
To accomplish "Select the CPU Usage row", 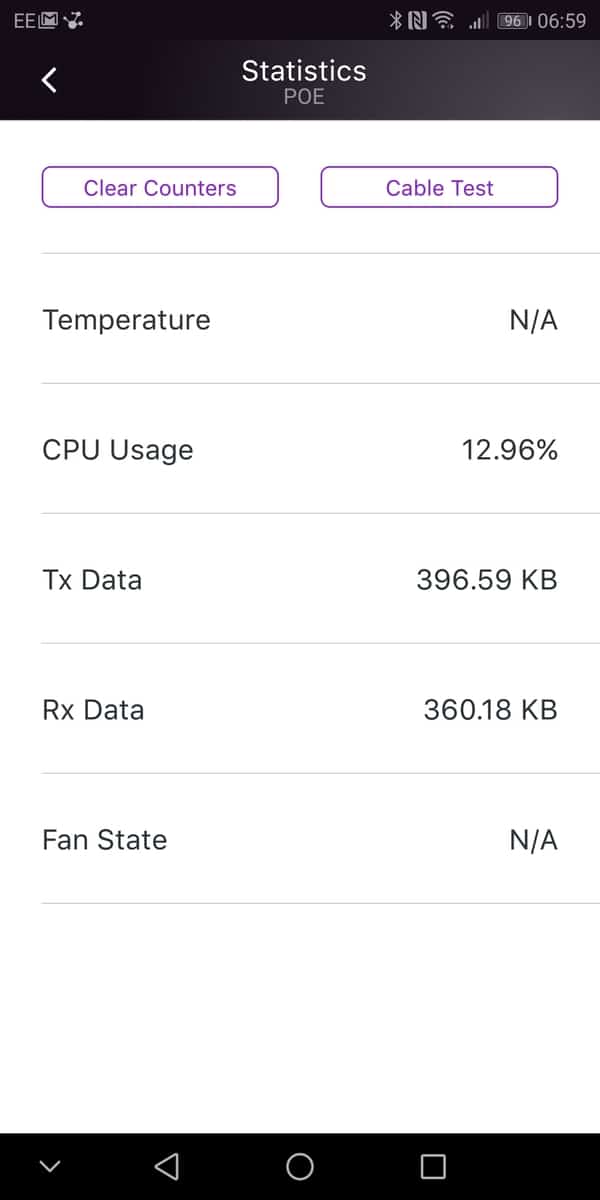I will (x=300, y=450).
